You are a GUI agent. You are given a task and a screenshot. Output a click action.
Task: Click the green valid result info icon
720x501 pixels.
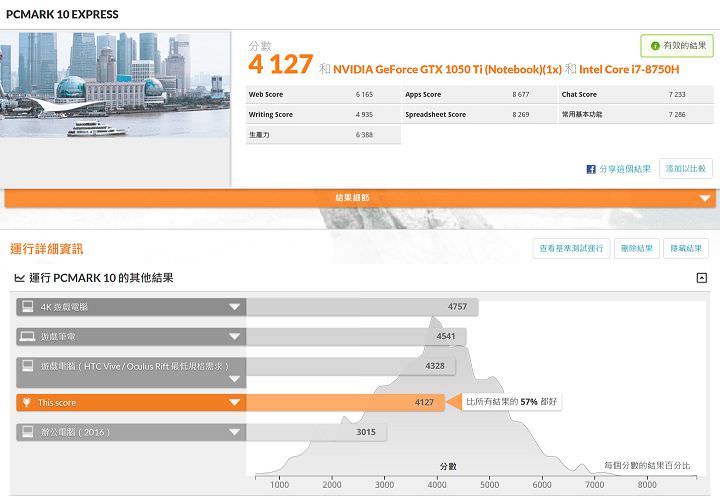pyautogui.click(x=654, y=46)
